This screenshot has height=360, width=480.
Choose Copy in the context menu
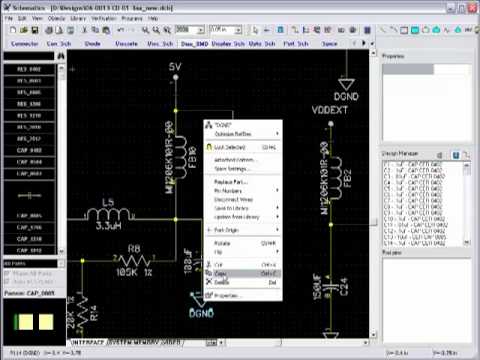click(x=243, y=274)
